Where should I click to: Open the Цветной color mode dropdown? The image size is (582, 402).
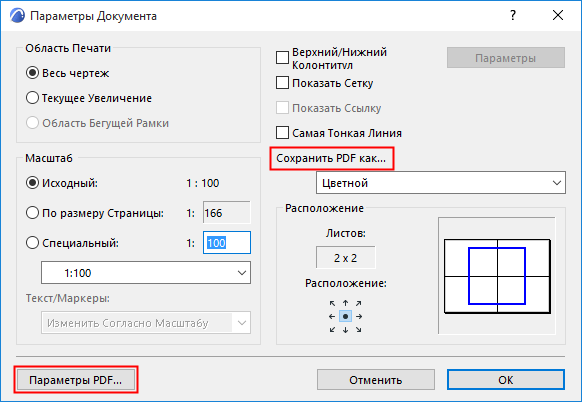tap(441, 183)
